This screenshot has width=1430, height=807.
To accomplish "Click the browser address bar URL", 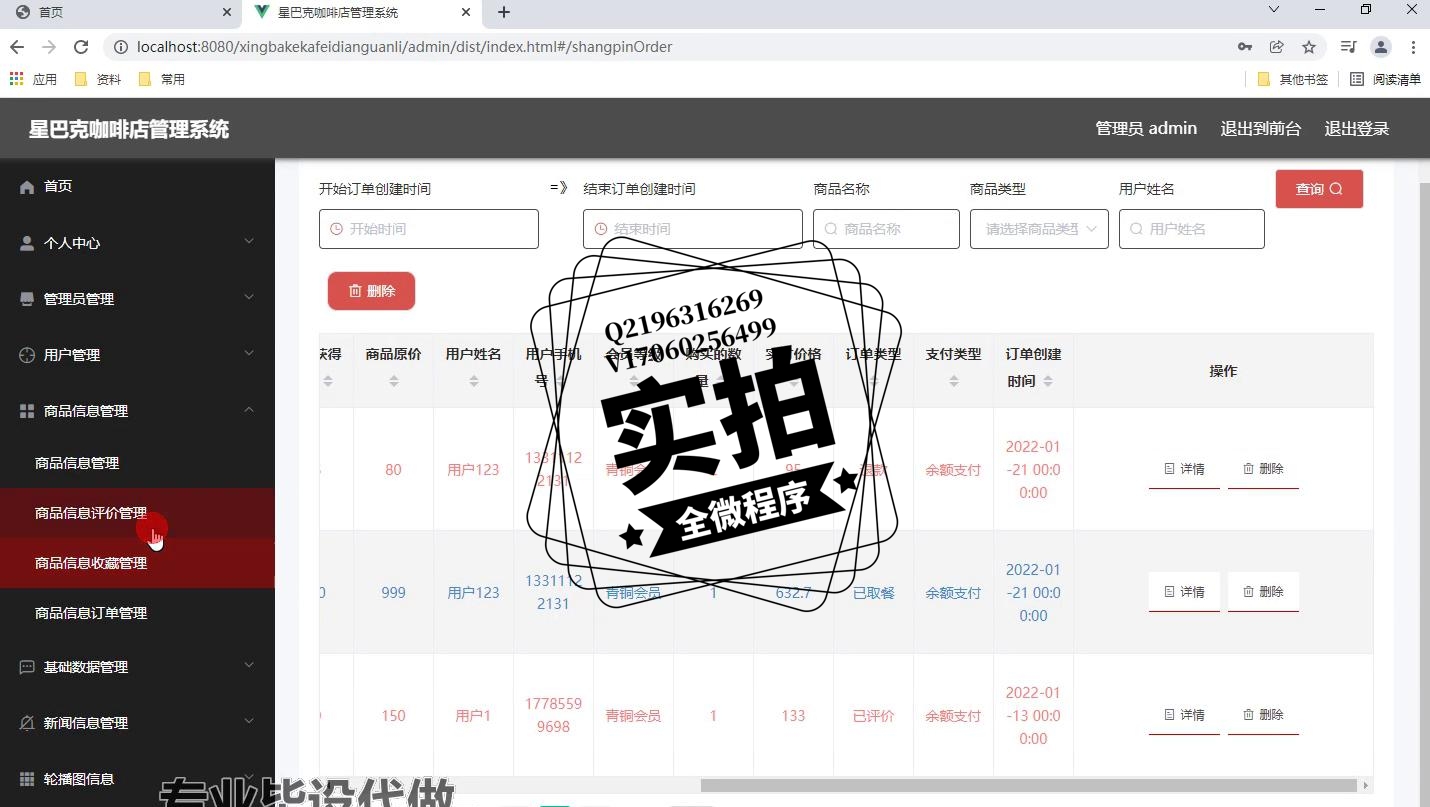I will (x=404, y=47).
